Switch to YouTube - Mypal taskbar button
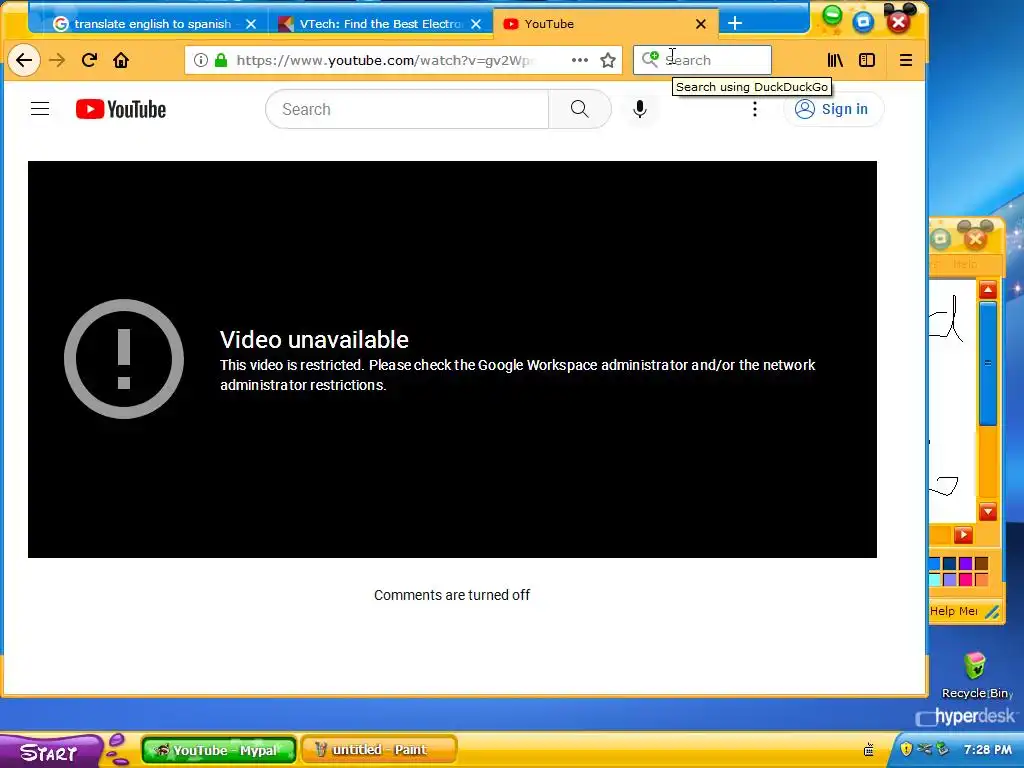1024x768 pixels. pyautogui.click(x=219, y=750)
